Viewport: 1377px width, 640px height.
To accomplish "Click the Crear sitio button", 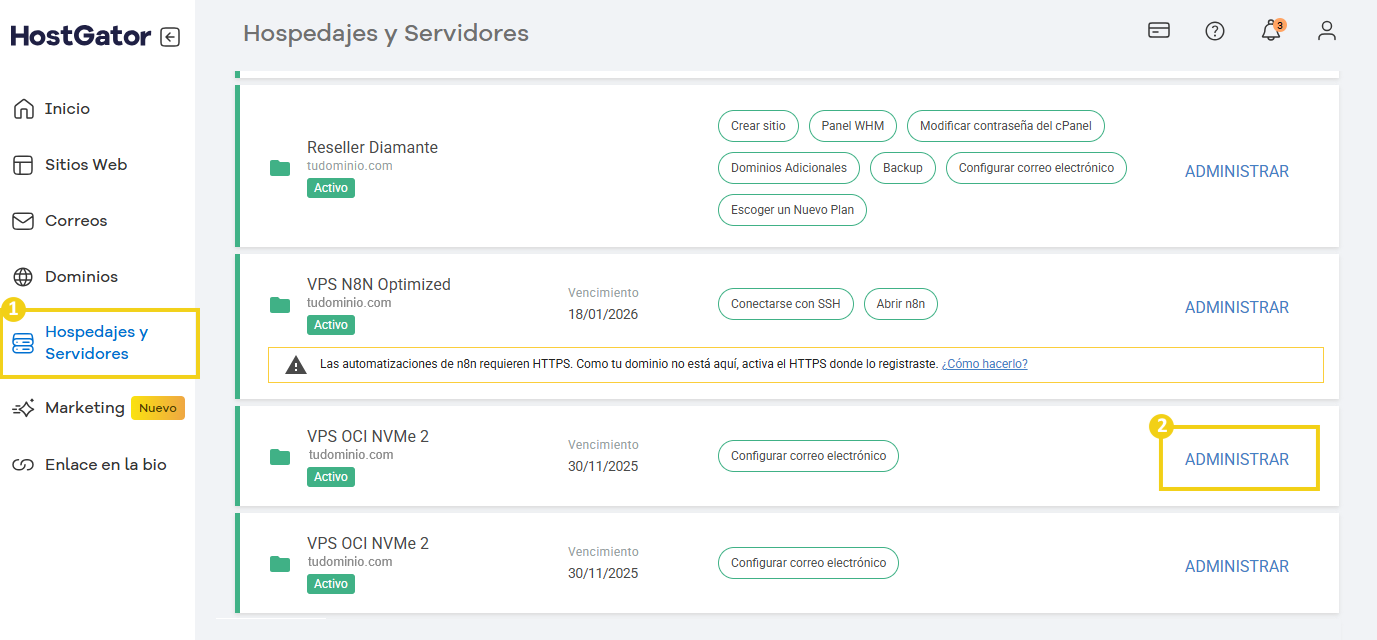I will click(757, 126).
